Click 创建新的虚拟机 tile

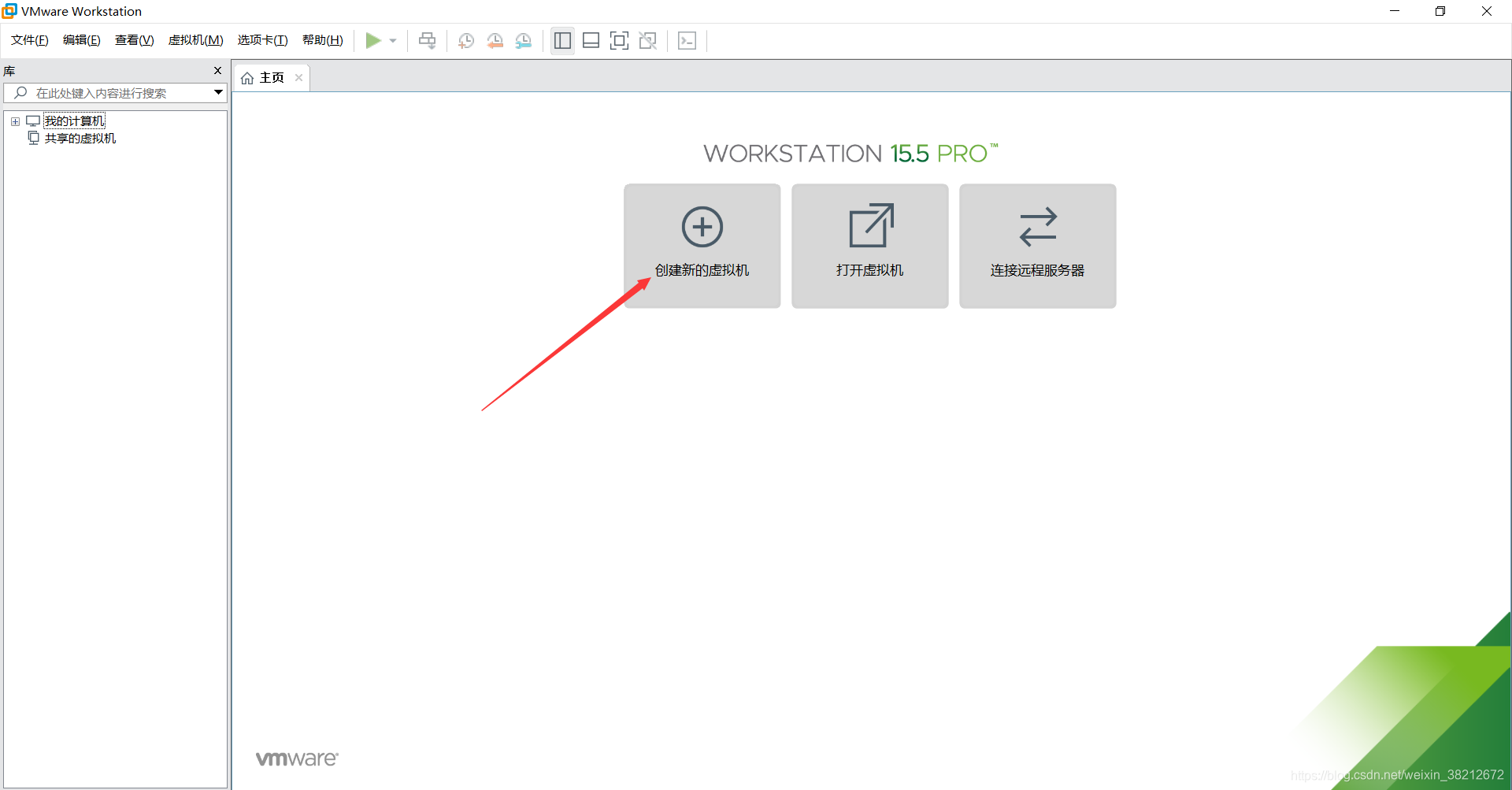click(x=702, y=246)
